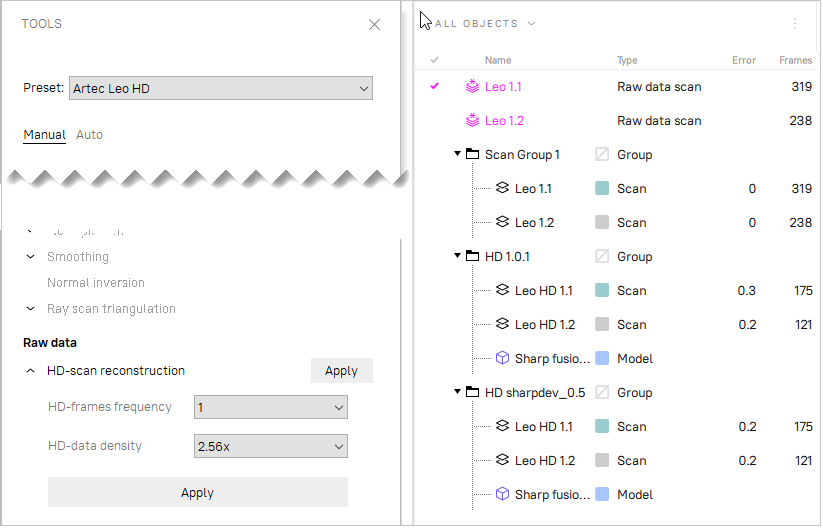Click scan icon of Leo HD 1.1 in HD 1.0.1

[502, 290]
